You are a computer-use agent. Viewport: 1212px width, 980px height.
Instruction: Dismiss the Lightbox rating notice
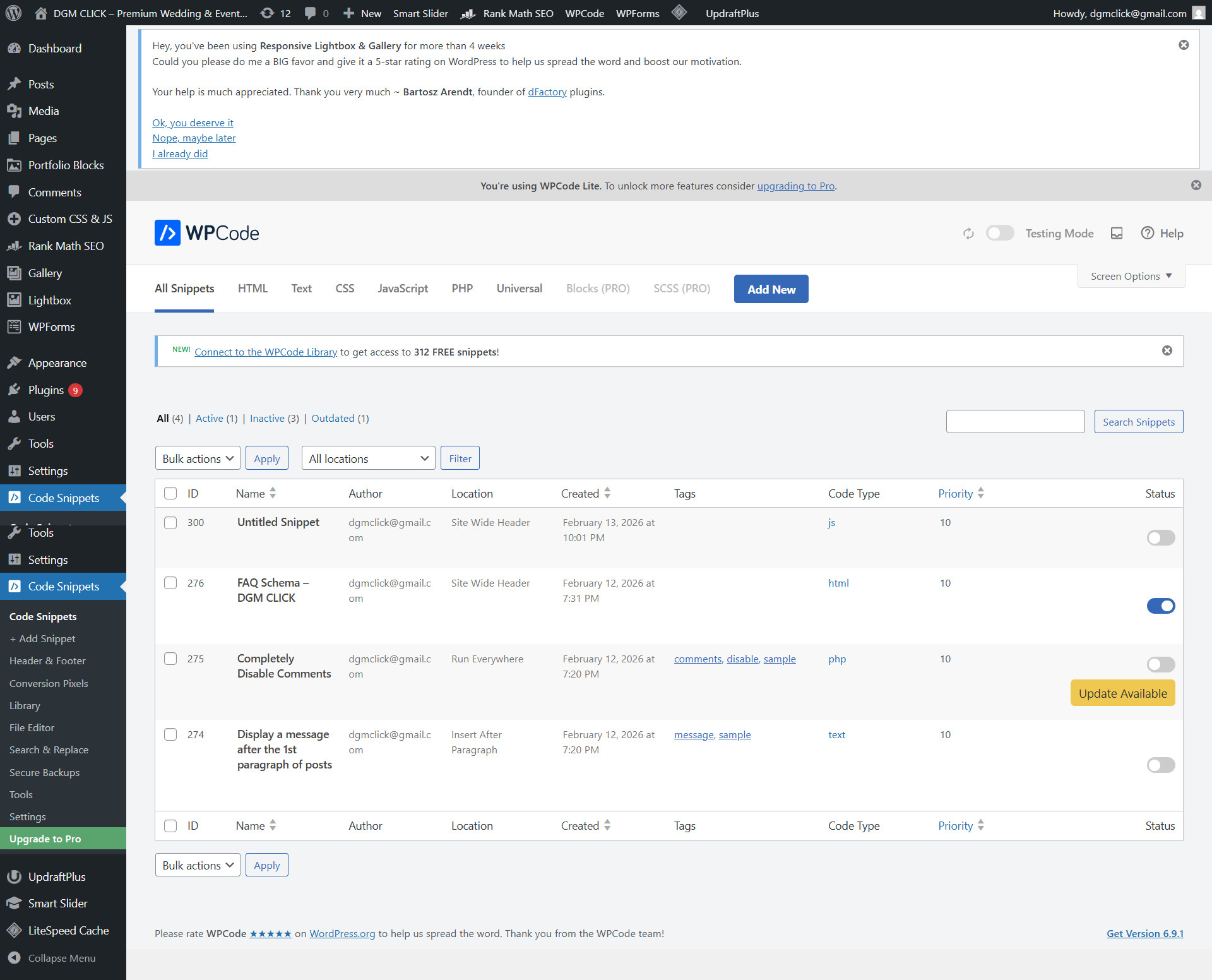(x=1184, y=45)
